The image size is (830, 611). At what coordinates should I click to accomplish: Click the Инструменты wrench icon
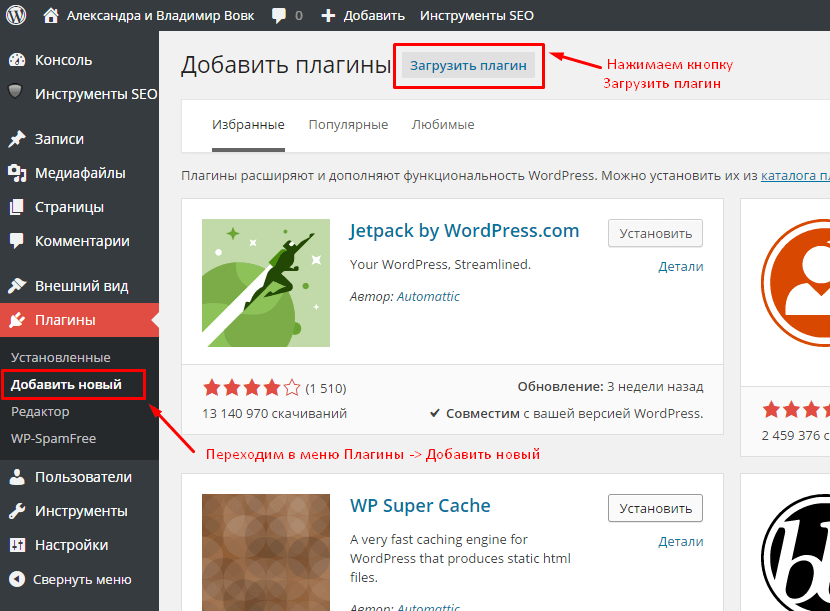click(17, 511)
